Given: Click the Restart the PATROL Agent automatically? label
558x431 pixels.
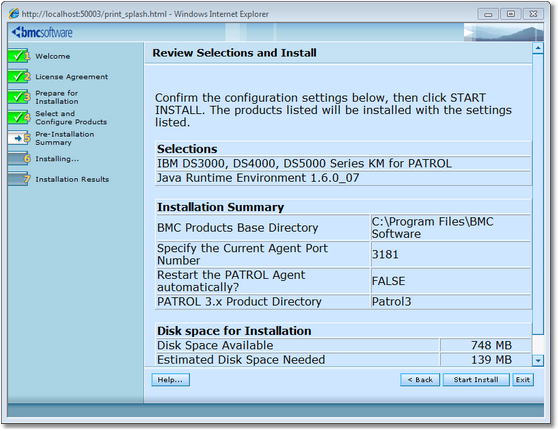Looking at the screenshot, I should coord(231,281).
